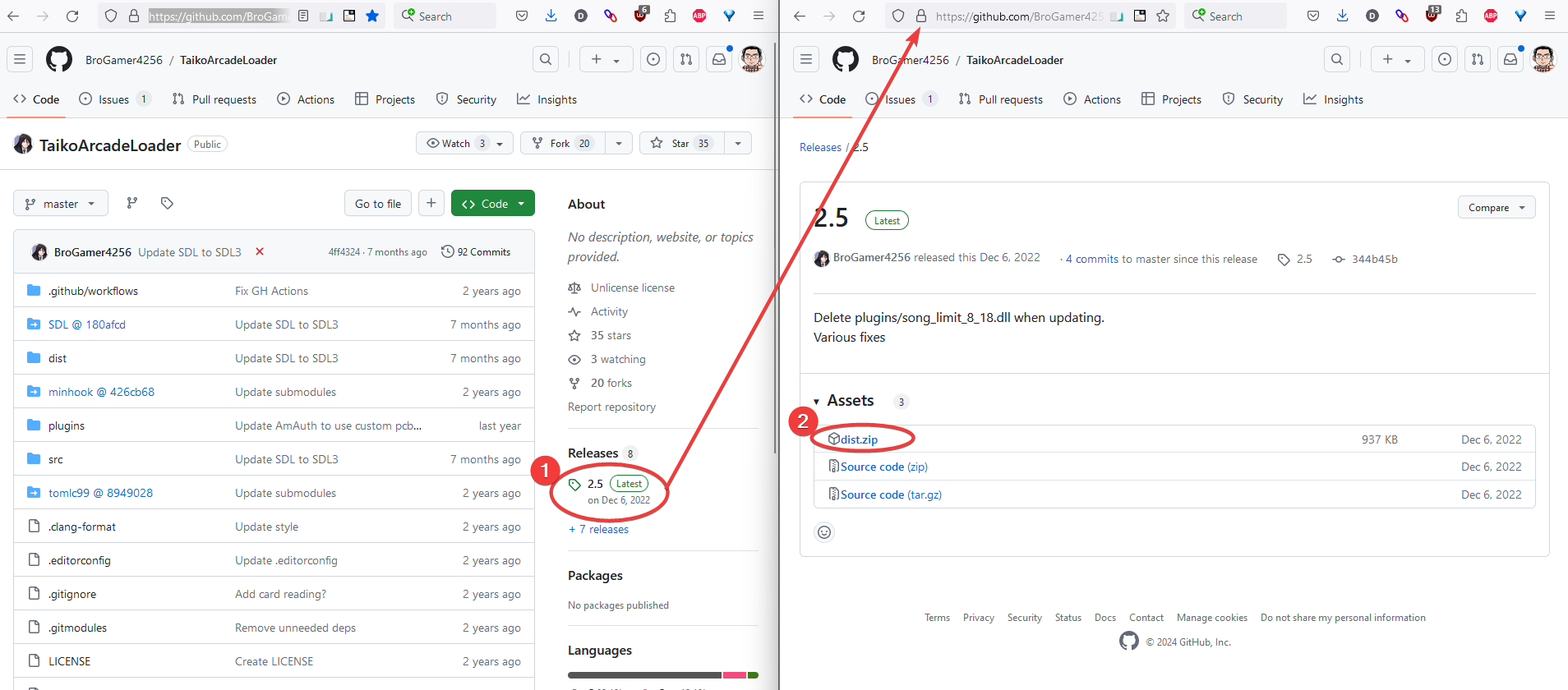Open the plugins folder

pyautogui.click(x=67, y=425)
